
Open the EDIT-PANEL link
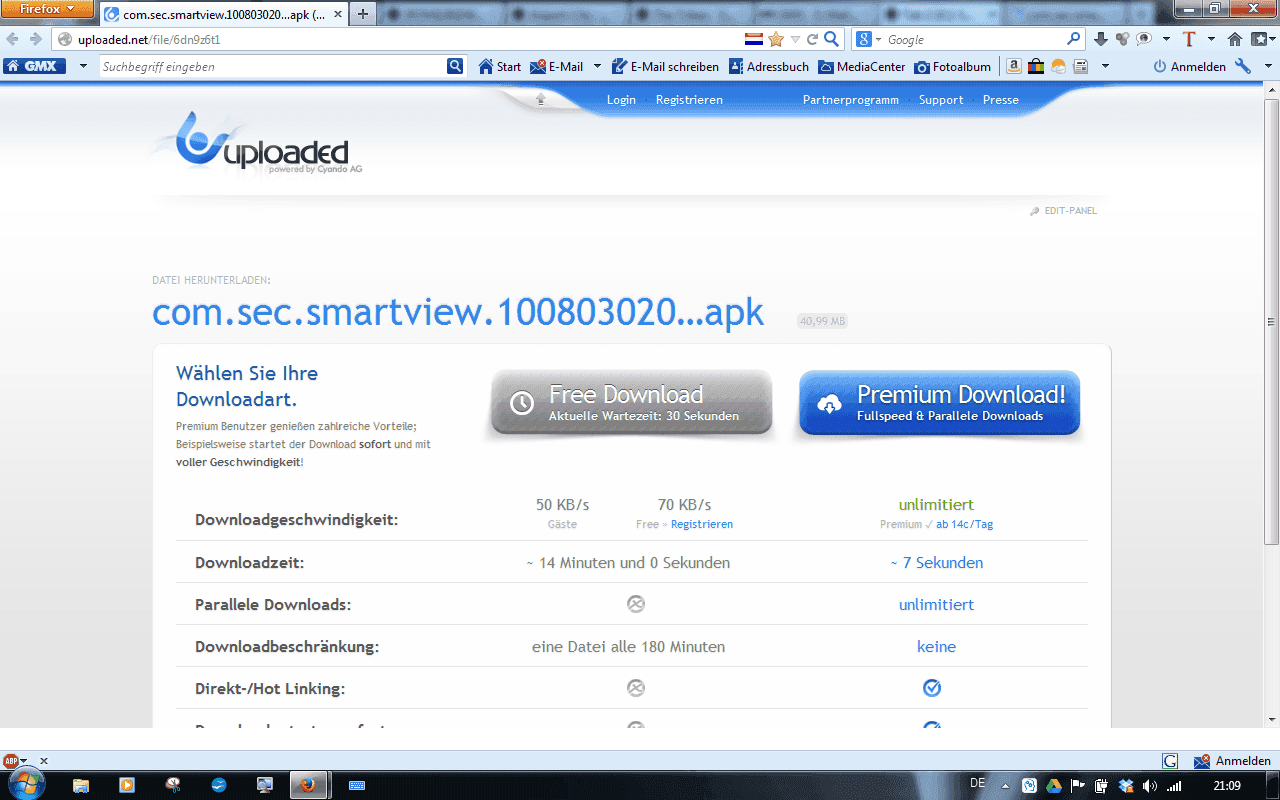point(1064,211)
